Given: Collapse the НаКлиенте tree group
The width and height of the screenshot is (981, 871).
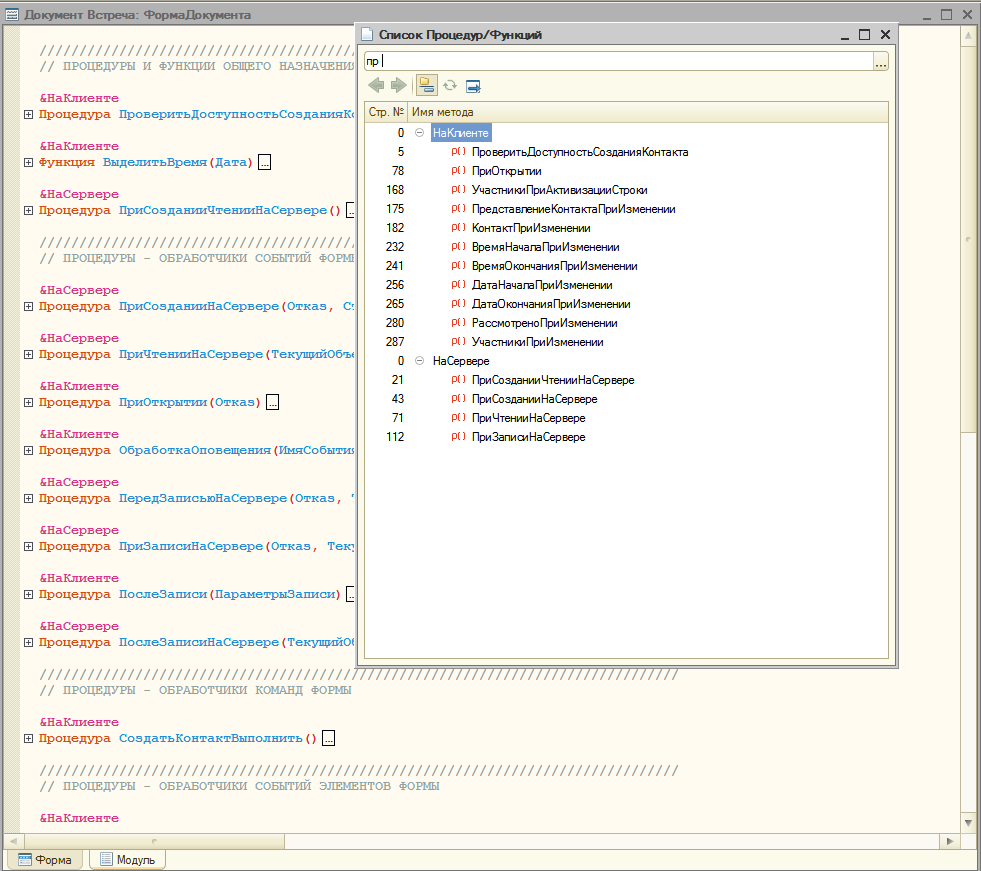Looking at the screenshot, I should (x=420, y=133).
